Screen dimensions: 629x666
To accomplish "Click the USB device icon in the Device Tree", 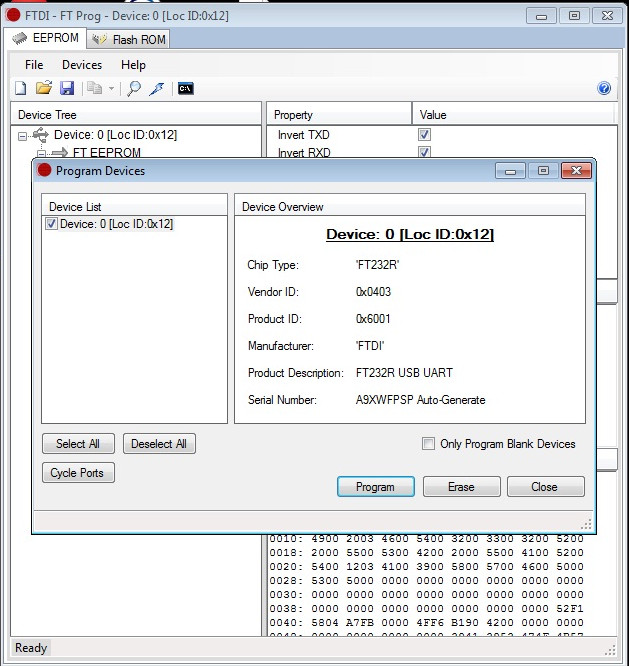I will click(x=41, y=135).
